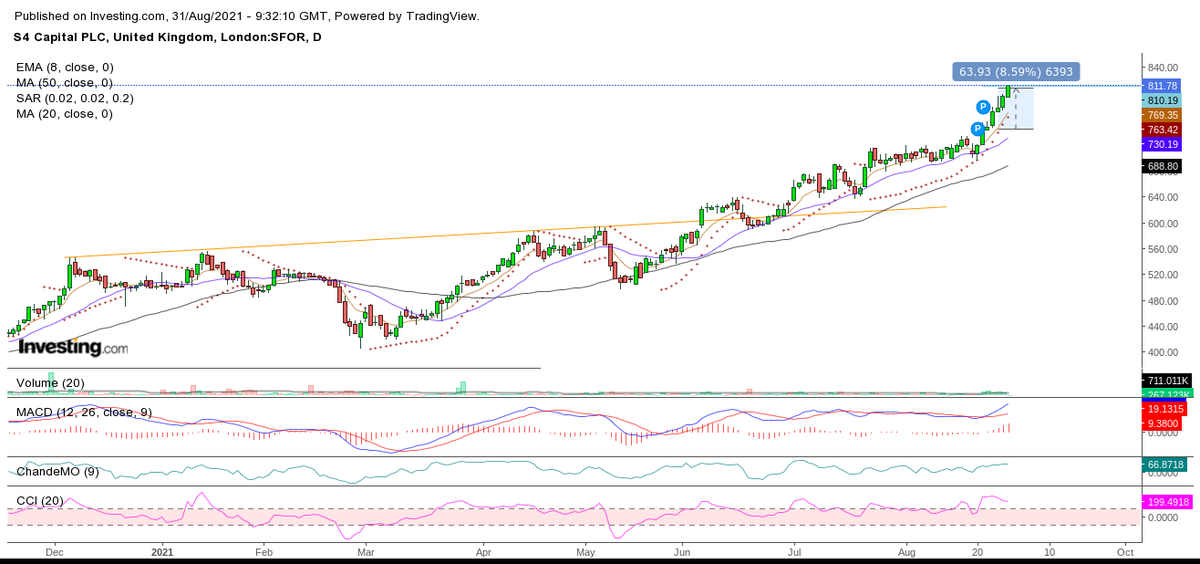Click the Mar label on the time axis
1200x564 pixels.
pyautogui.click(x=365, y=551)
